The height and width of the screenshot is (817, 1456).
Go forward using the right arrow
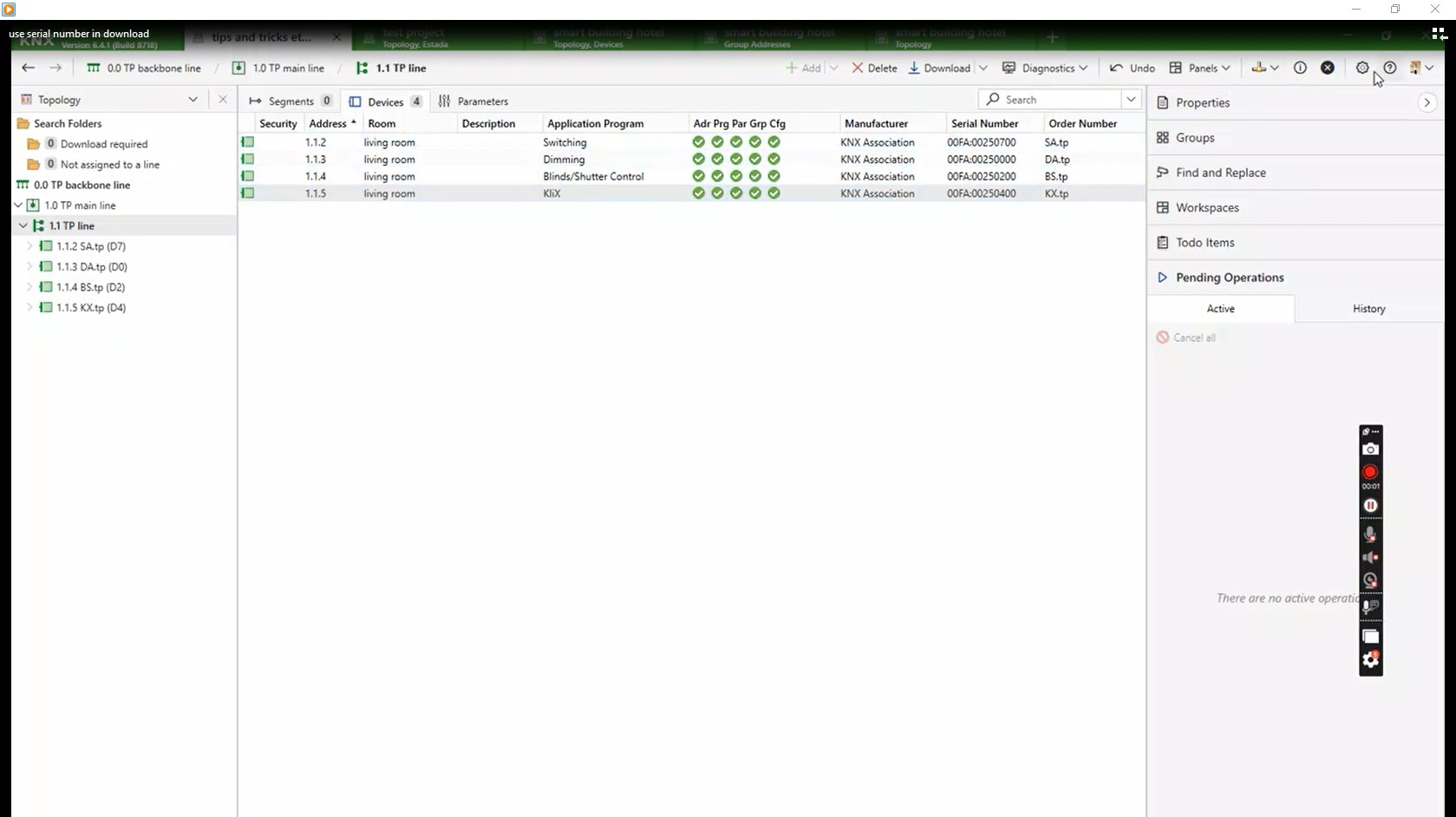(x=55, y=68)
